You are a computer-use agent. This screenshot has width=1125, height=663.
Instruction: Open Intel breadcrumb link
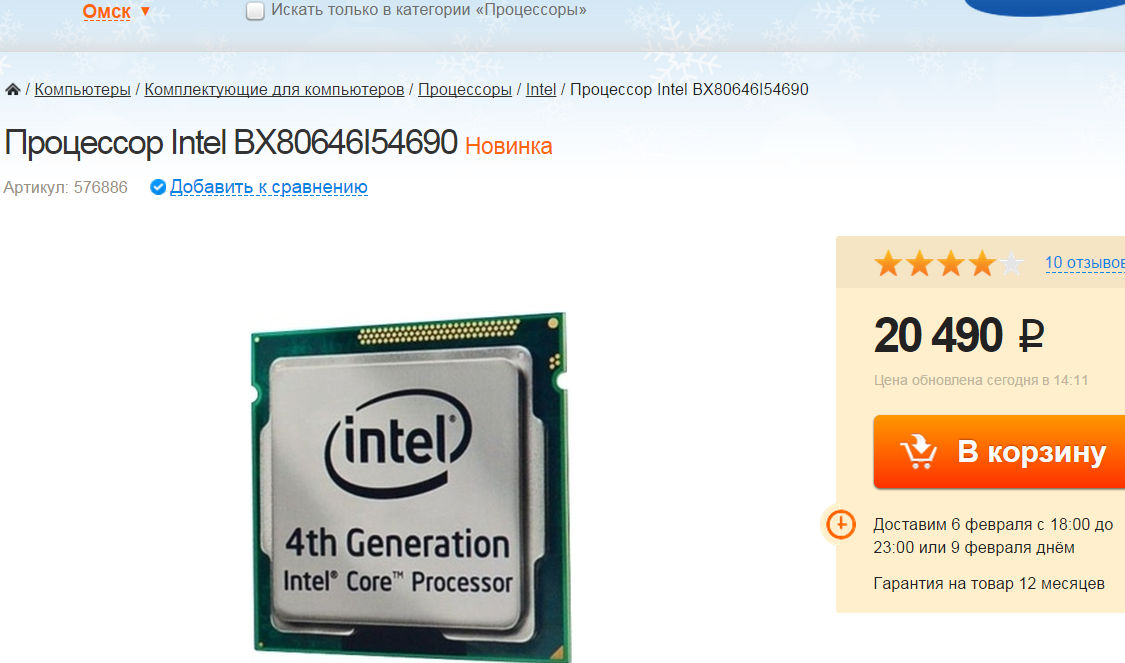click(541, 90)
